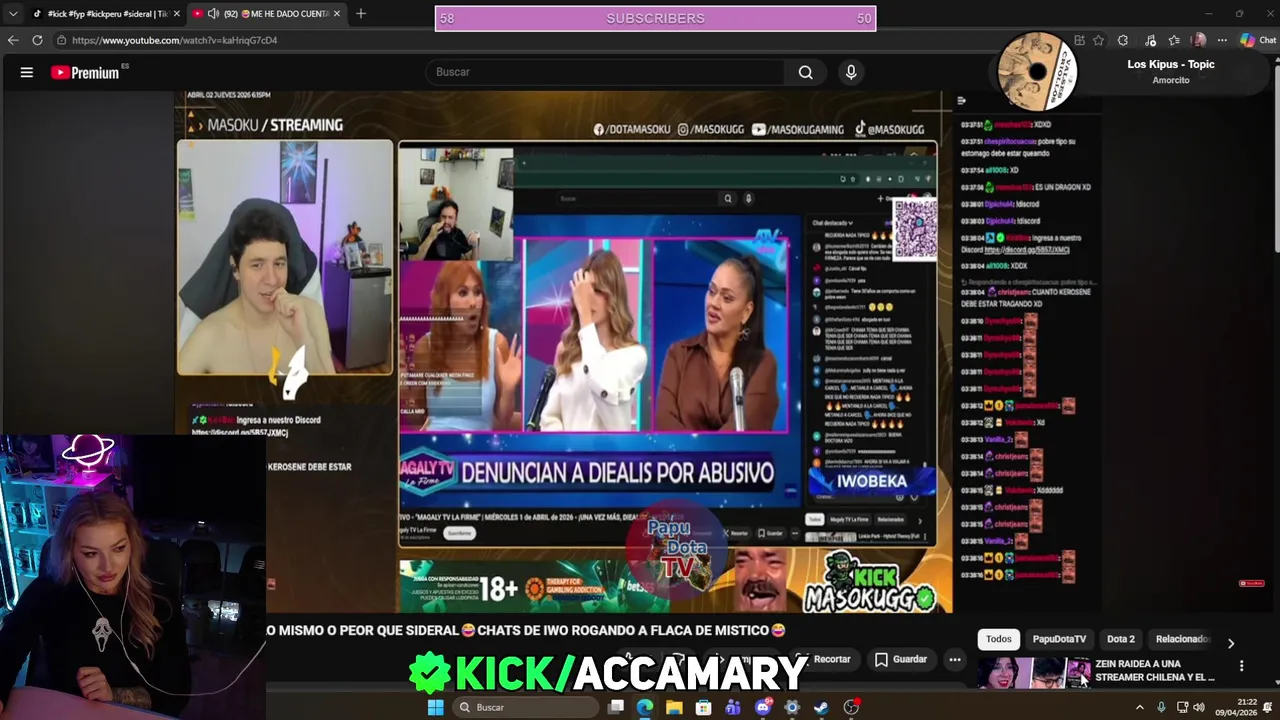Open the browser three-dot settings menu
1280x720 pixels.
coord(1222,40)
